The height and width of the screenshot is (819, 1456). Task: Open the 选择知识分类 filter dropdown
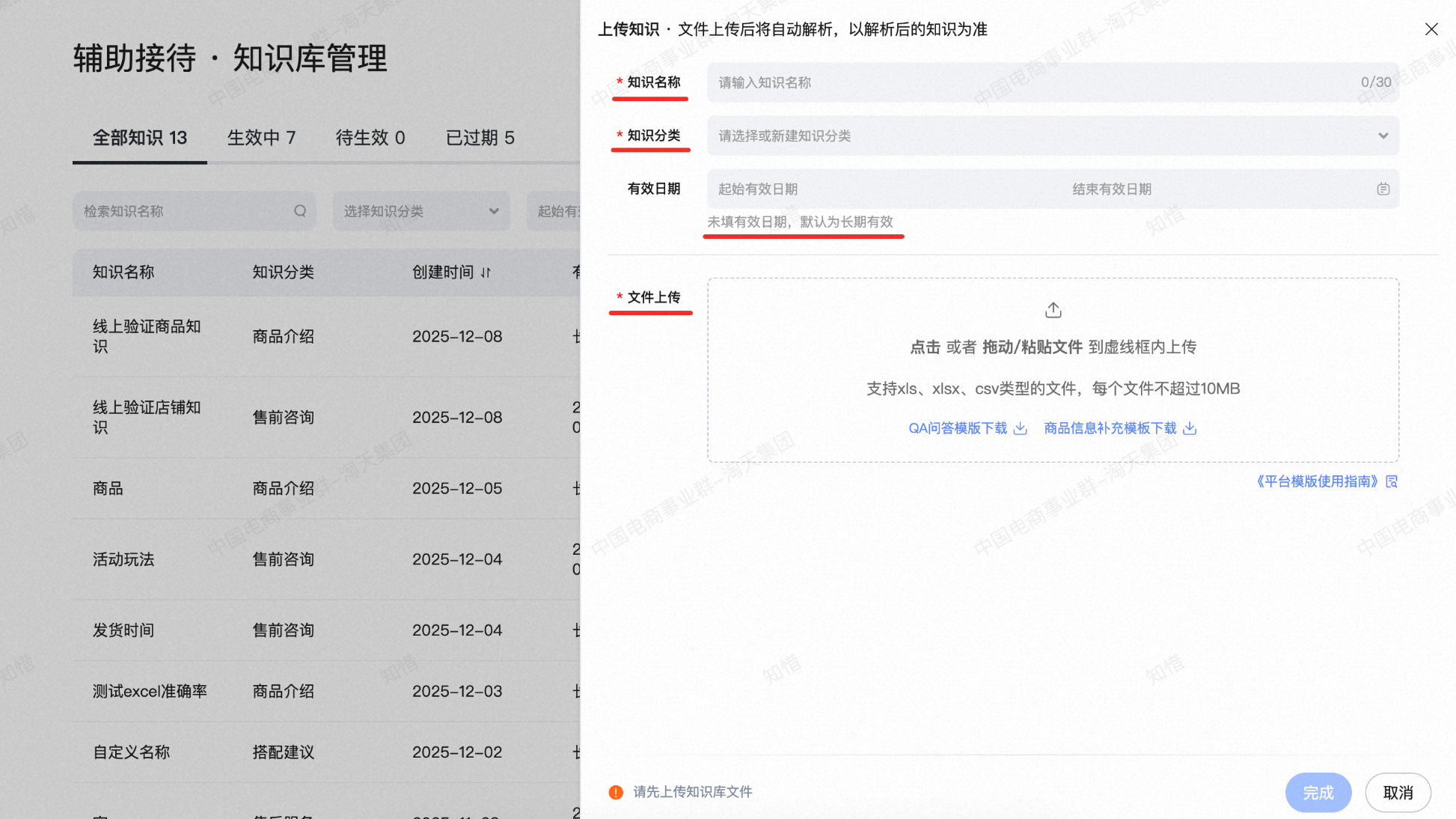point(421,211)
